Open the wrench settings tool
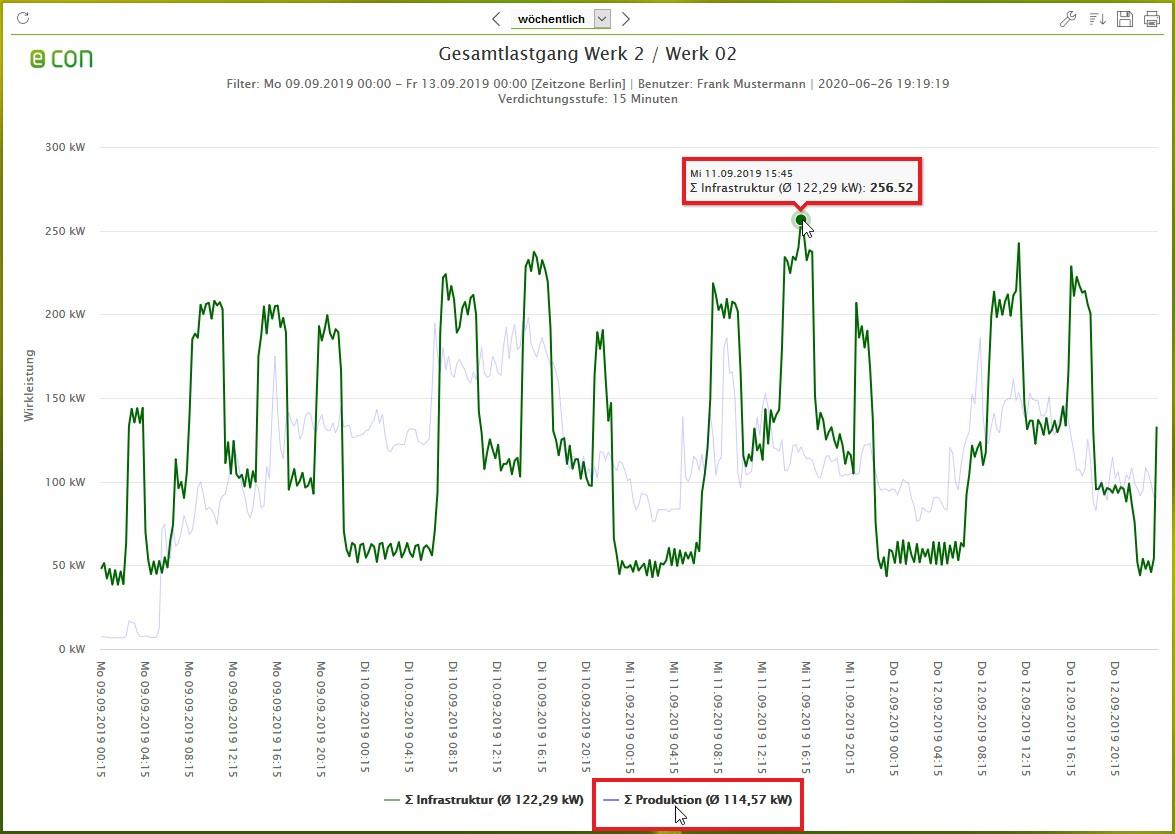 1068,19
